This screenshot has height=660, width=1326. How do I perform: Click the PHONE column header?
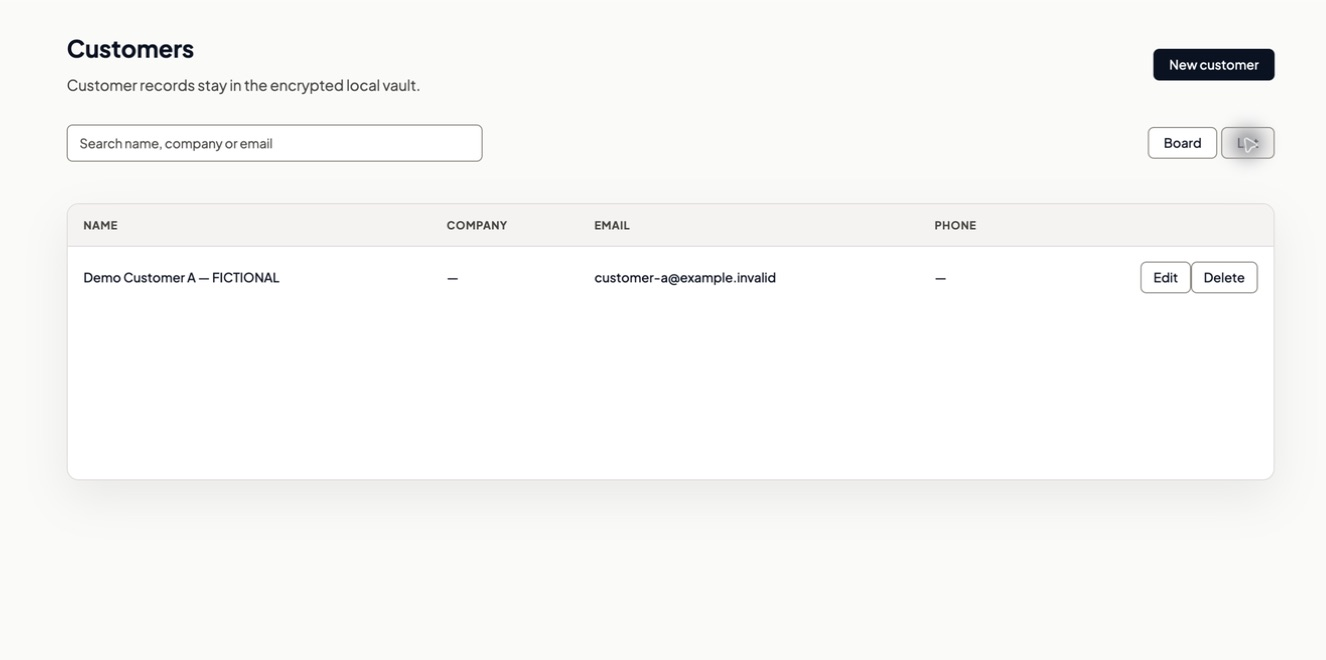pyautogui.click(x=955, y=225)
